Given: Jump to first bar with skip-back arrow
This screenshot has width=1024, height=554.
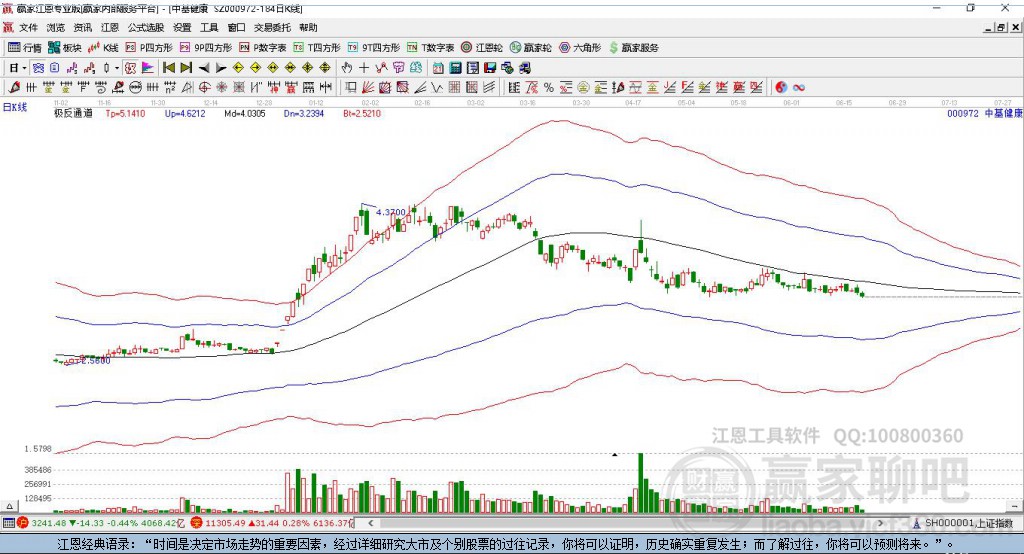Looking at the screenshot, I should coord(168,68).
